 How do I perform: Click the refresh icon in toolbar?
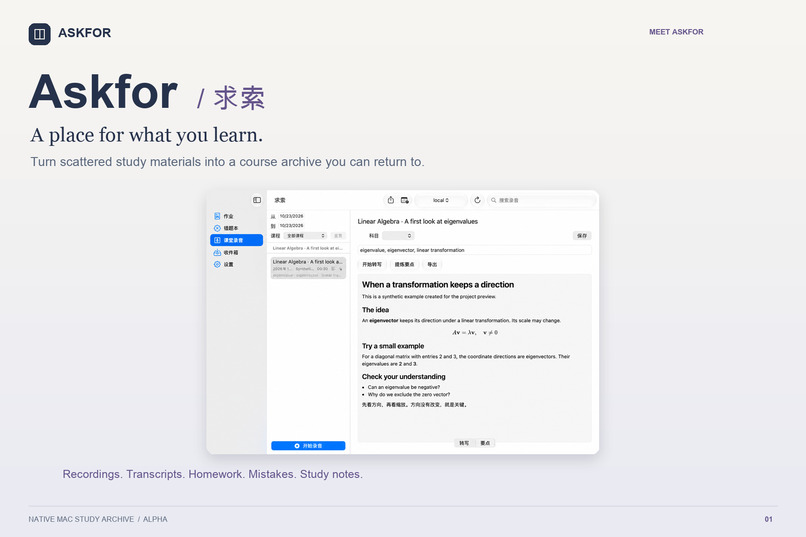pos(478,200)
